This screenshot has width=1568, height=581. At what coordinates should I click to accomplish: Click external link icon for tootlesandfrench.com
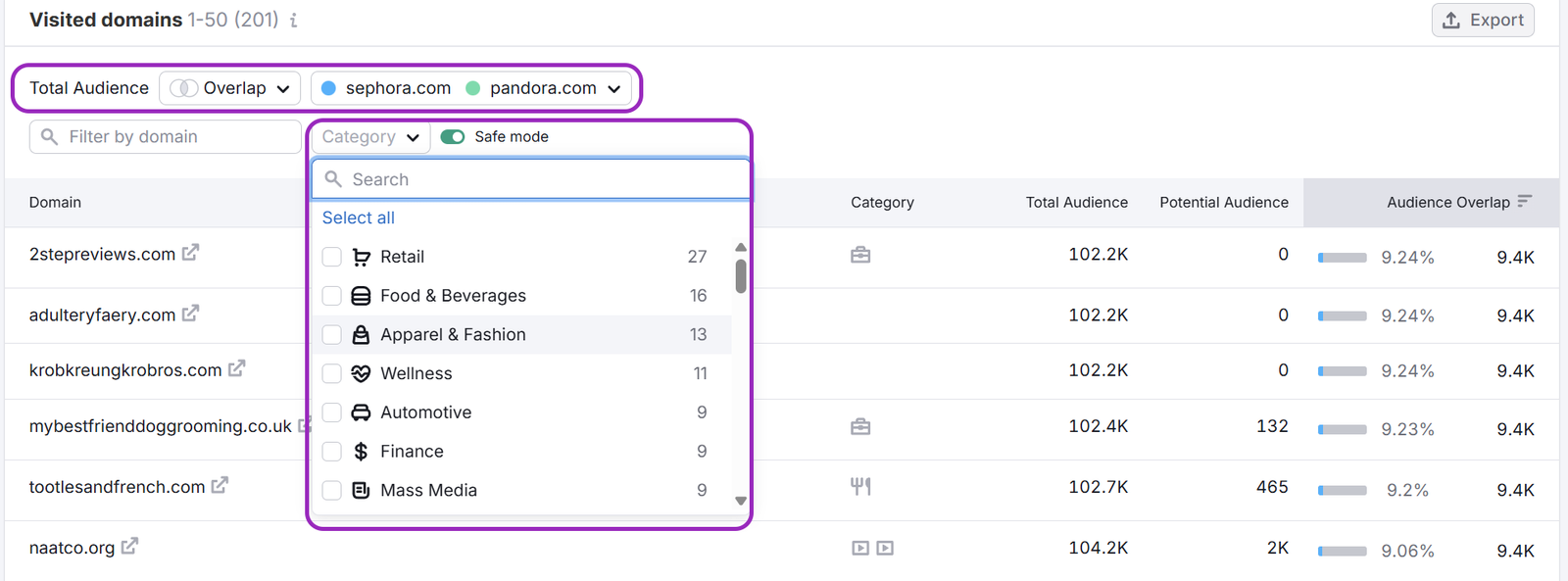pos(220,485)
